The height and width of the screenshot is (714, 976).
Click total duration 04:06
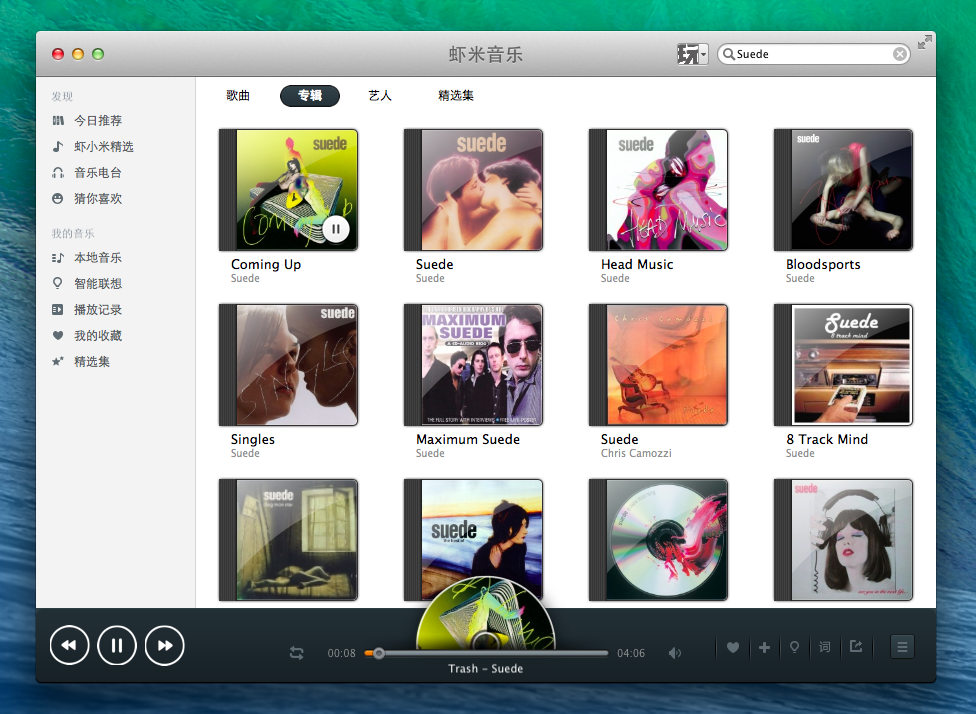631,653
